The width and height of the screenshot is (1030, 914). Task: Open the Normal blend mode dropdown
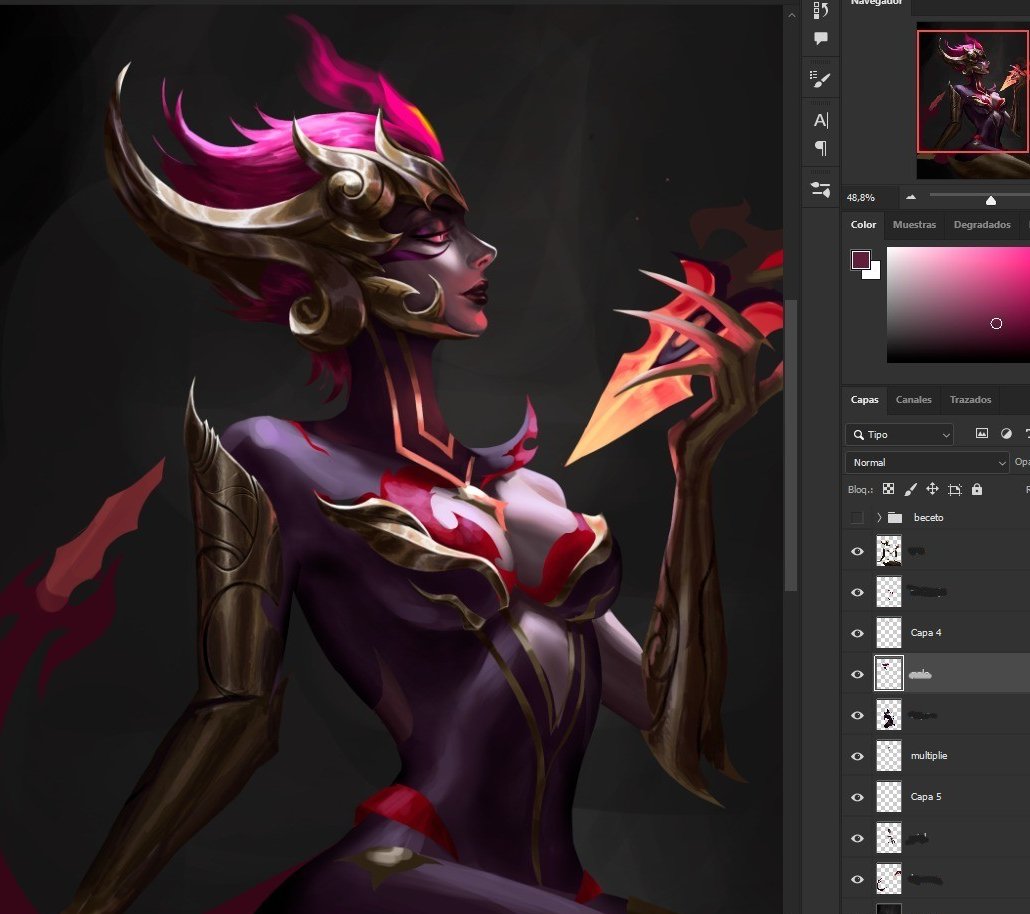[927, 463]
